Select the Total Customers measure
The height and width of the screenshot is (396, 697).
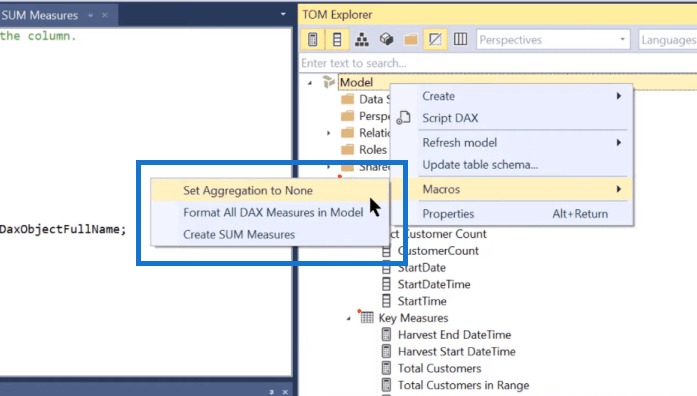(x=439, y=368)
